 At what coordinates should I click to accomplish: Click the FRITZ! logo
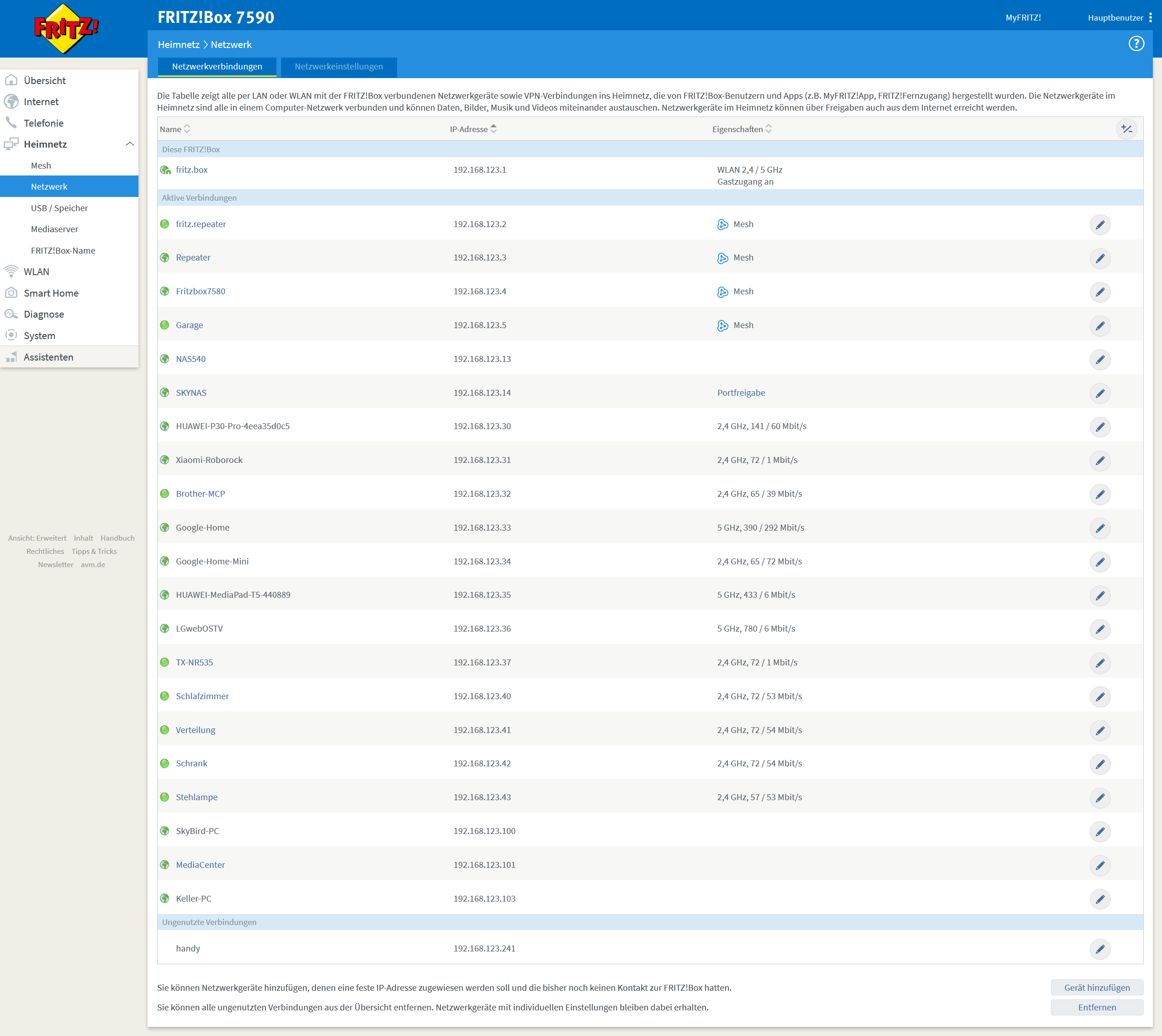67,28
